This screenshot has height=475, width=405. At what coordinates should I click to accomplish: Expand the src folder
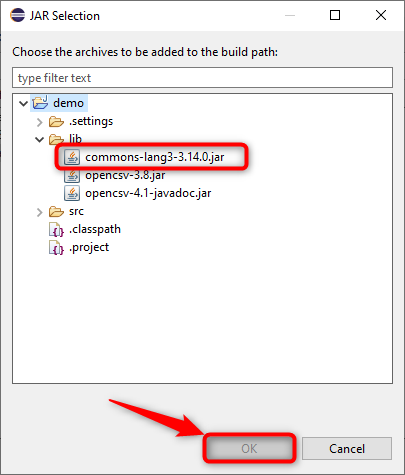pos(40,212)
